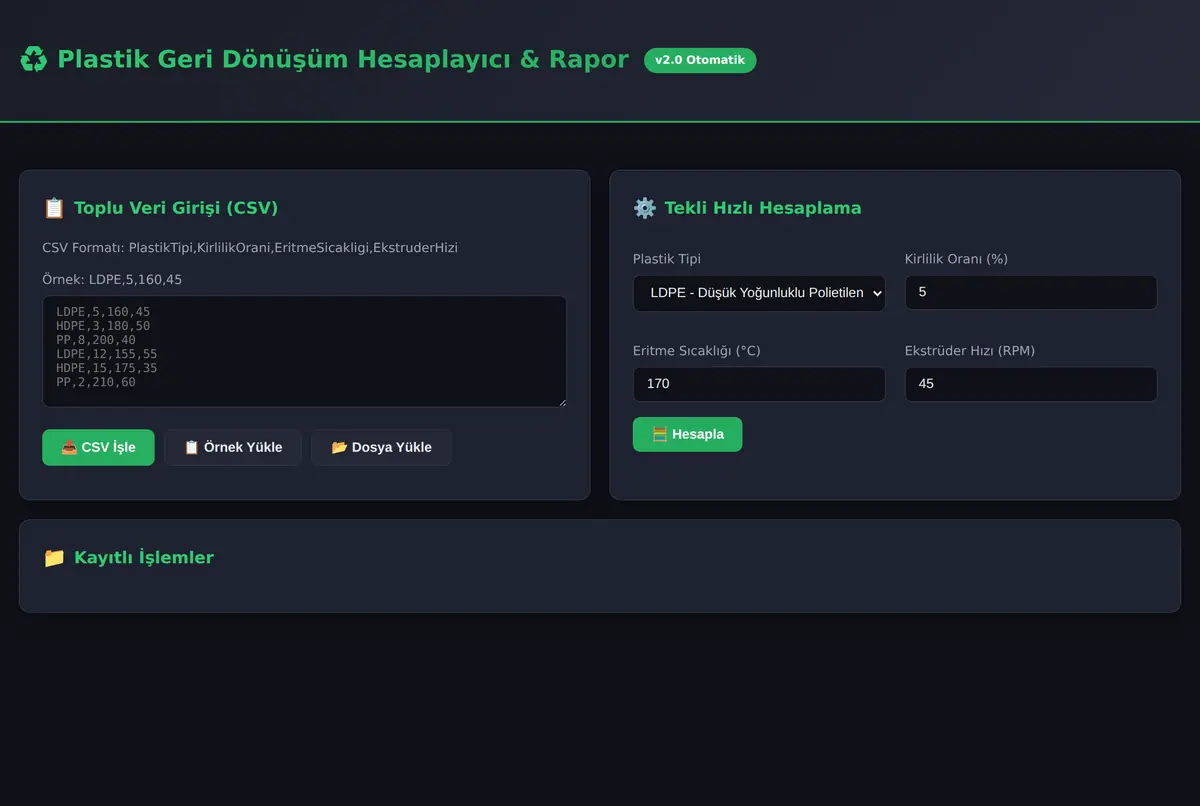The height and width of the screenshot is (806, 1200).
Task: Click the Kirlilik Oranı (%) label
Action: point(956,259)
